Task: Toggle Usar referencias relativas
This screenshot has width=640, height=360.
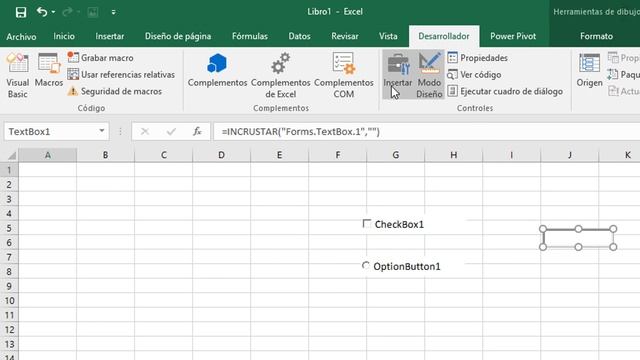Action: click(121, 74)
